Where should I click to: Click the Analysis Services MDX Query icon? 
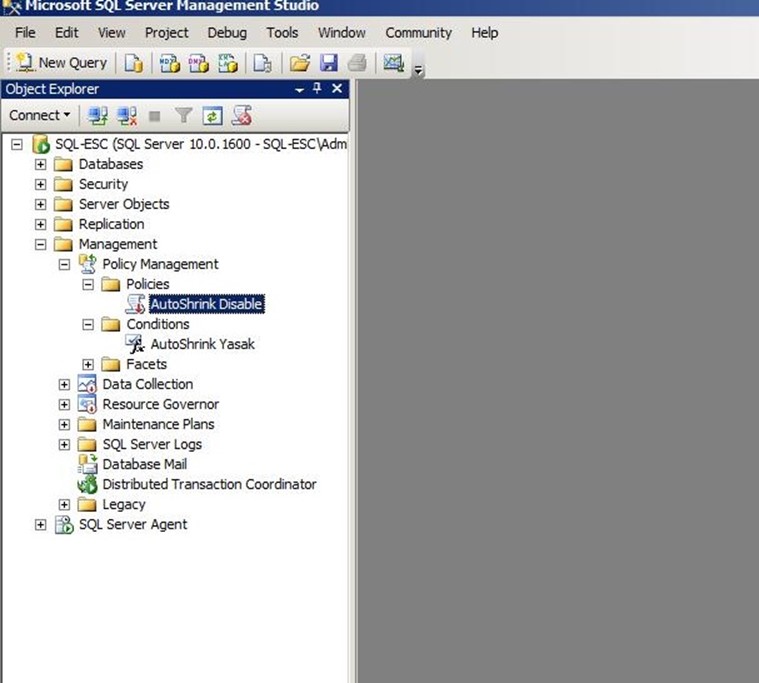click(x=170, y=63)
